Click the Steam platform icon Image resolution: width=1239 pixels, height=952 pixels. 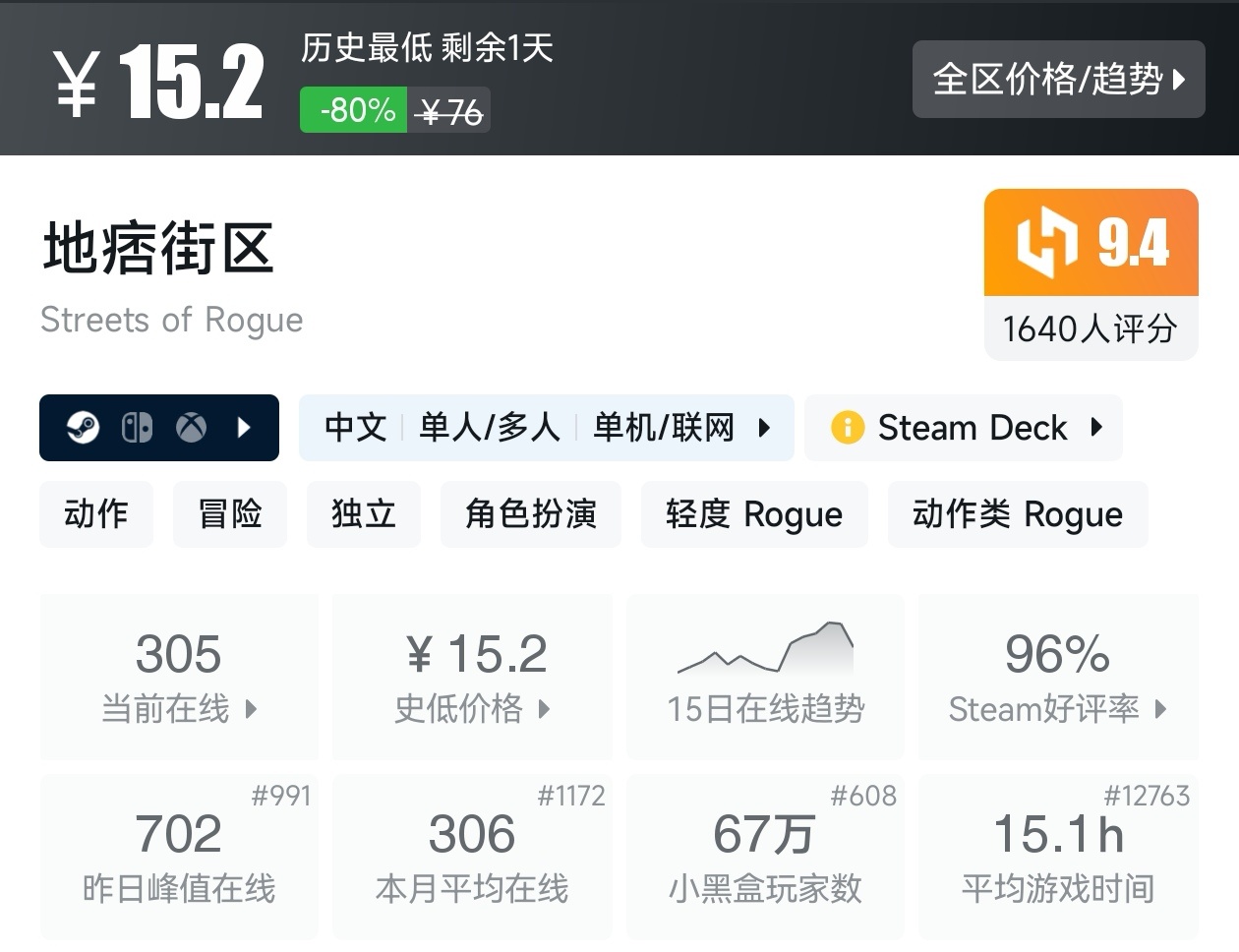[84, 428]
